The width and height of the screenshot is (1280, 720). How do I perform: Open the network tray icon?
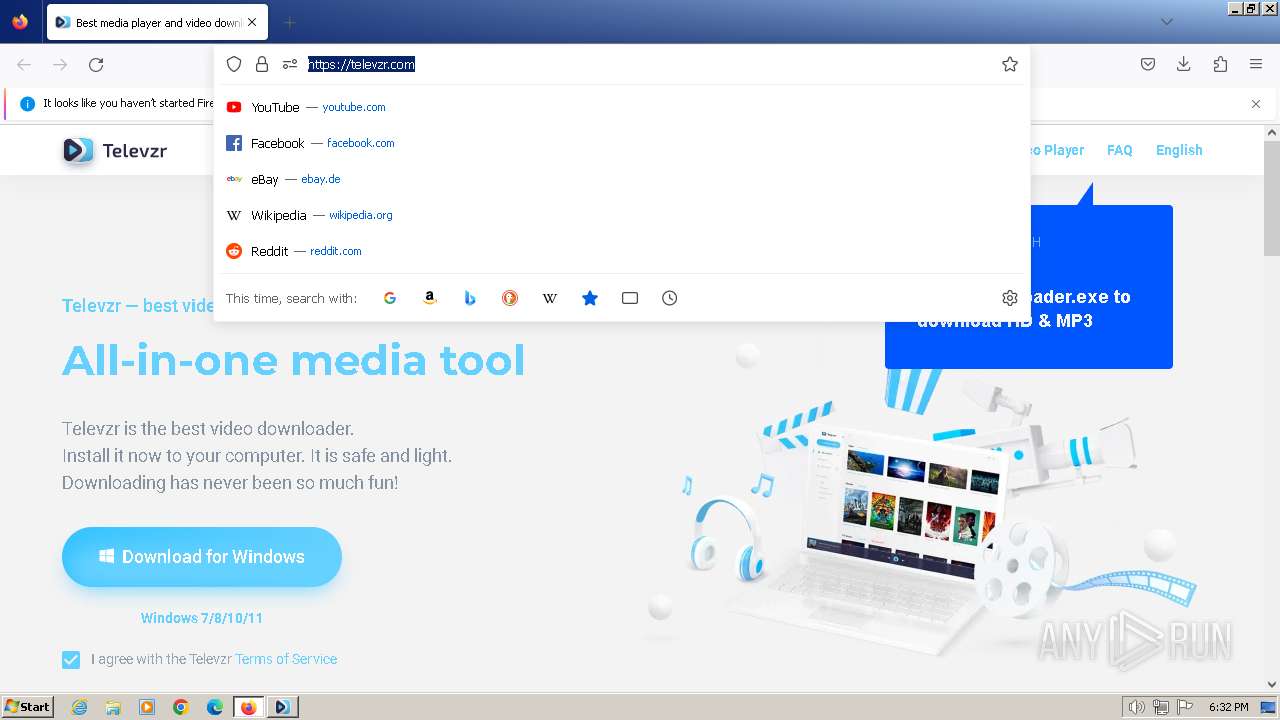tap(1161, 707)
